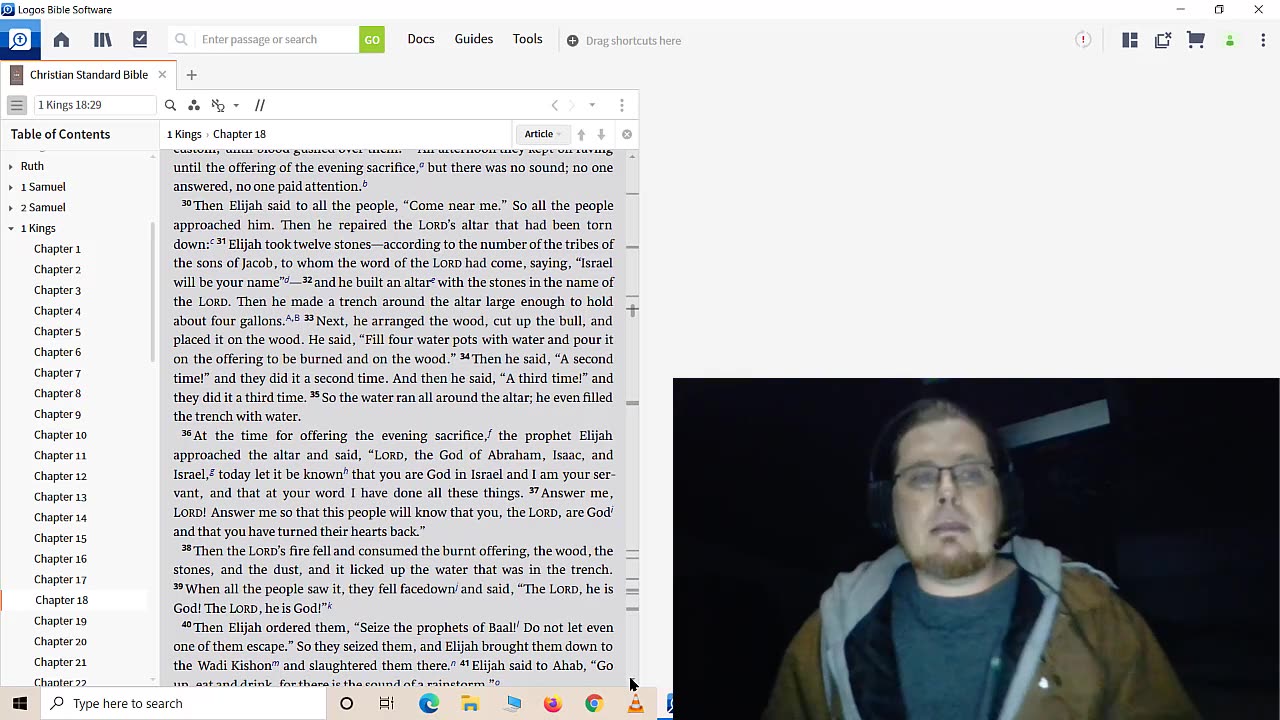
Task: Open the Logos home page icon
Action: (x=61, y=40)
